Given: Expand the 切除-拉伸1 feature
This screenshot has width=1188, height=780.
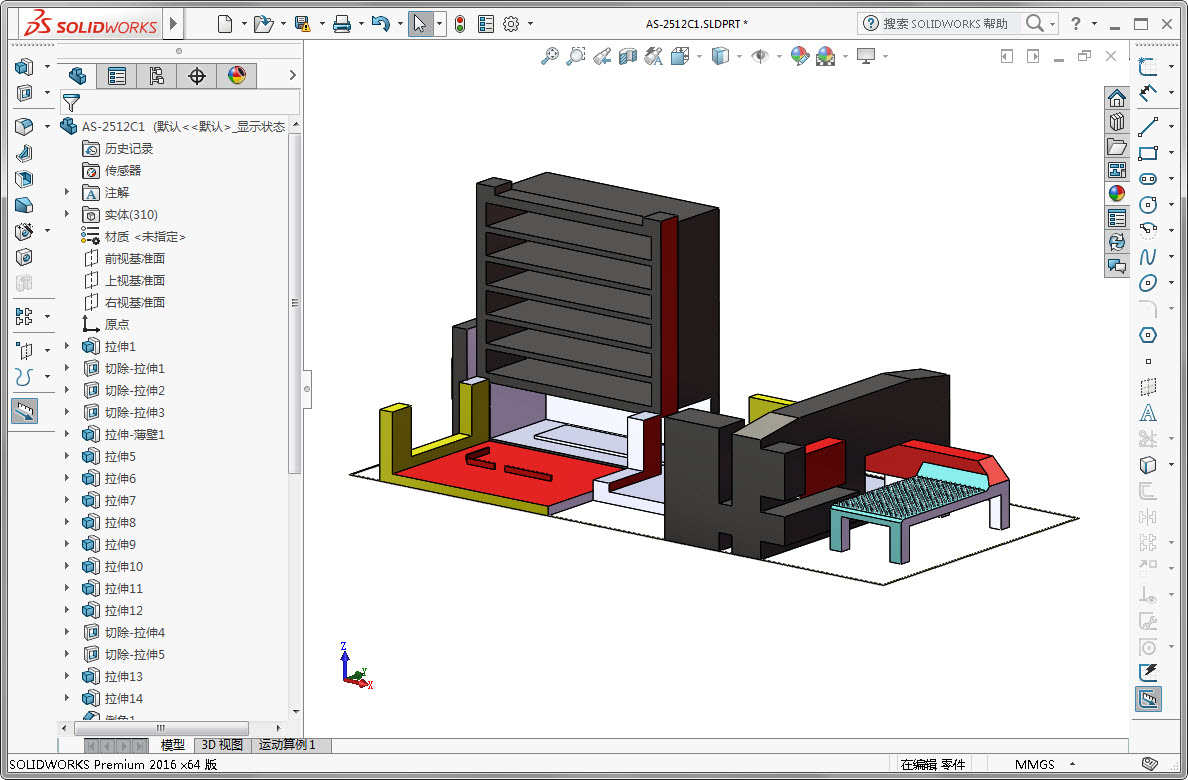Looking at the screenshot, I should click(x=67, y=368).
